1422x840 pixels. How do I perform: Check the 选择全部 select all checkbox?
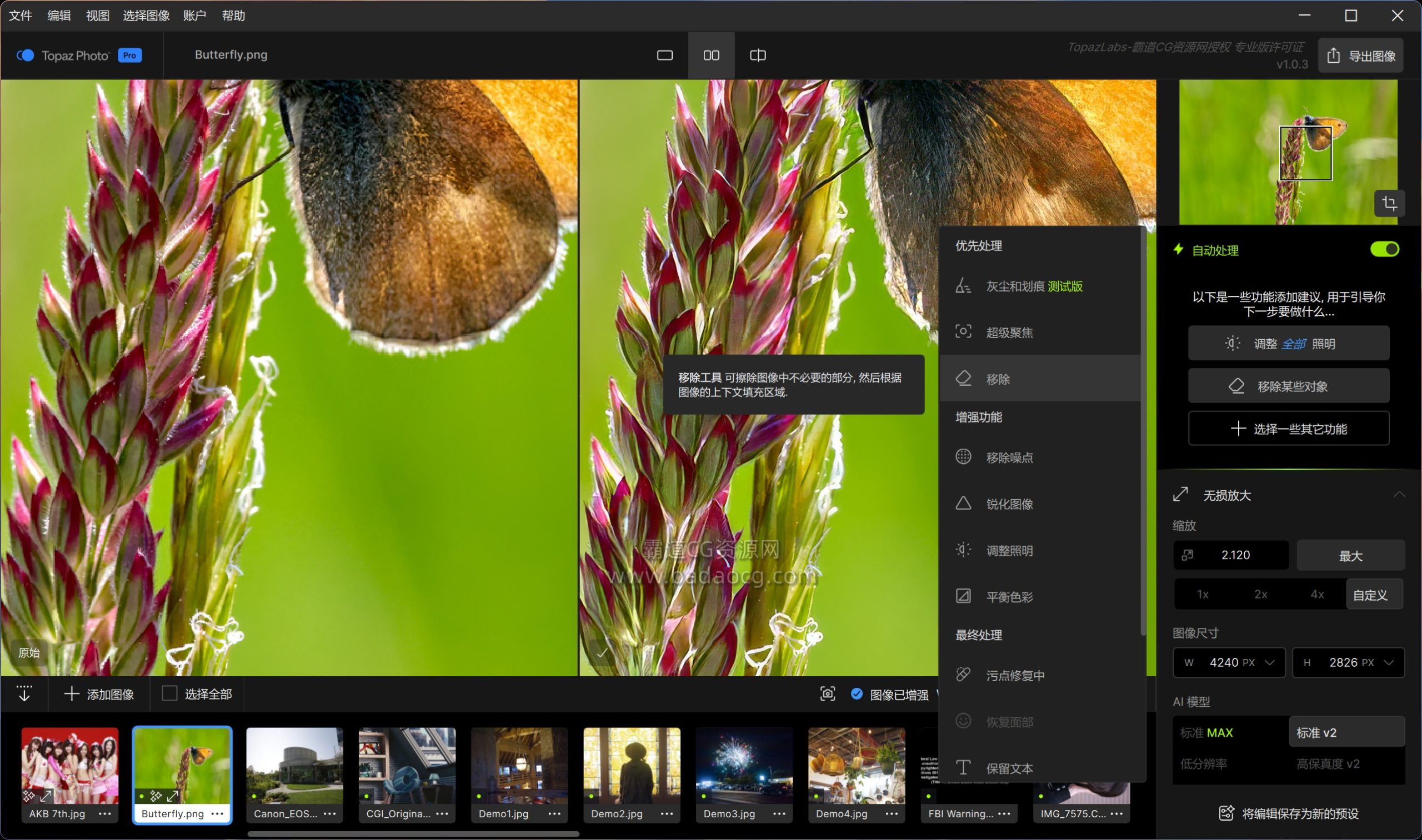tap(169, 693)
